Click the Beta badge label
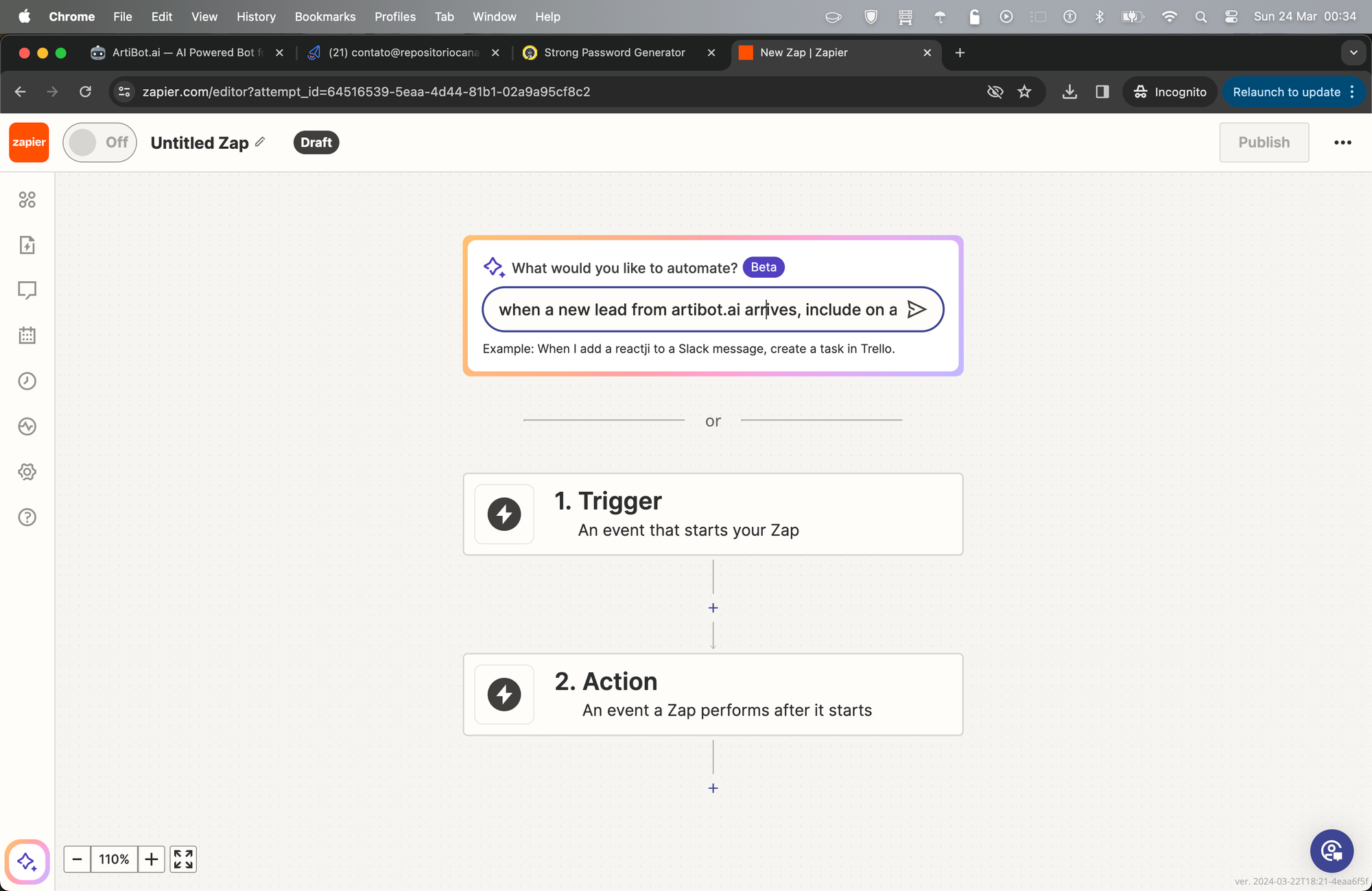 coord(764,268)
